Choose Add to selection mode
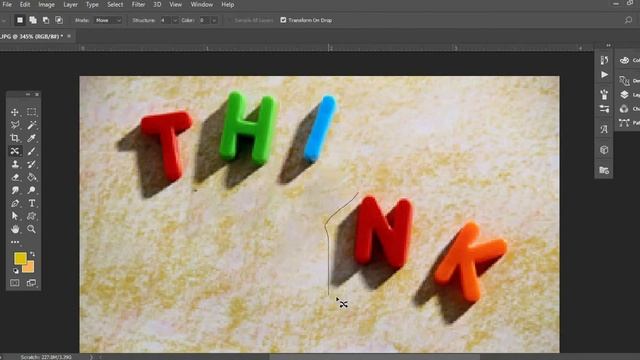This screenshot has width=640, height=360. [x=33, y=20]
